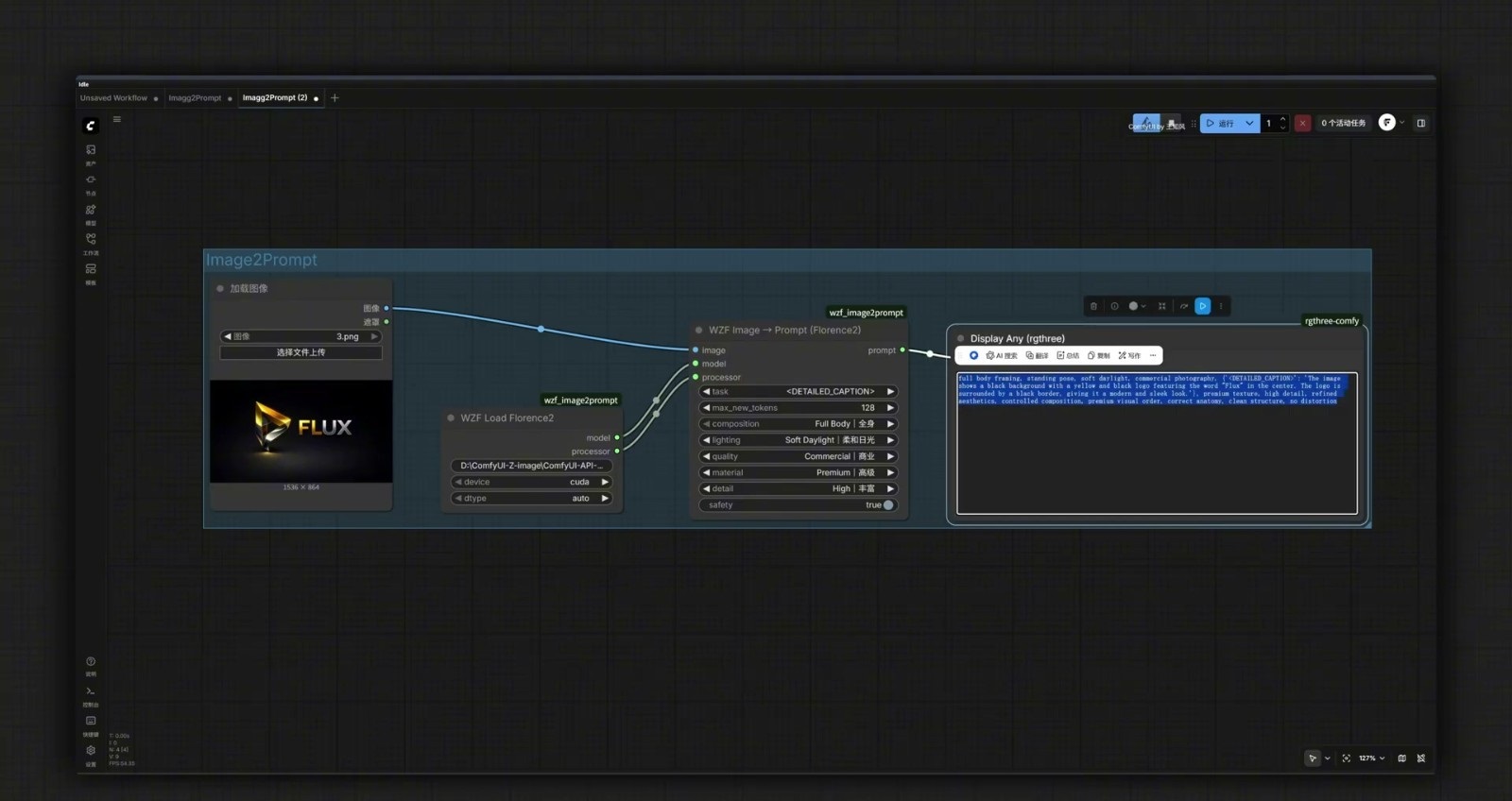The height and width of the screenshot is (801, 1512).
Task: Delete the selected node using trash icon
Action: 1093,306
